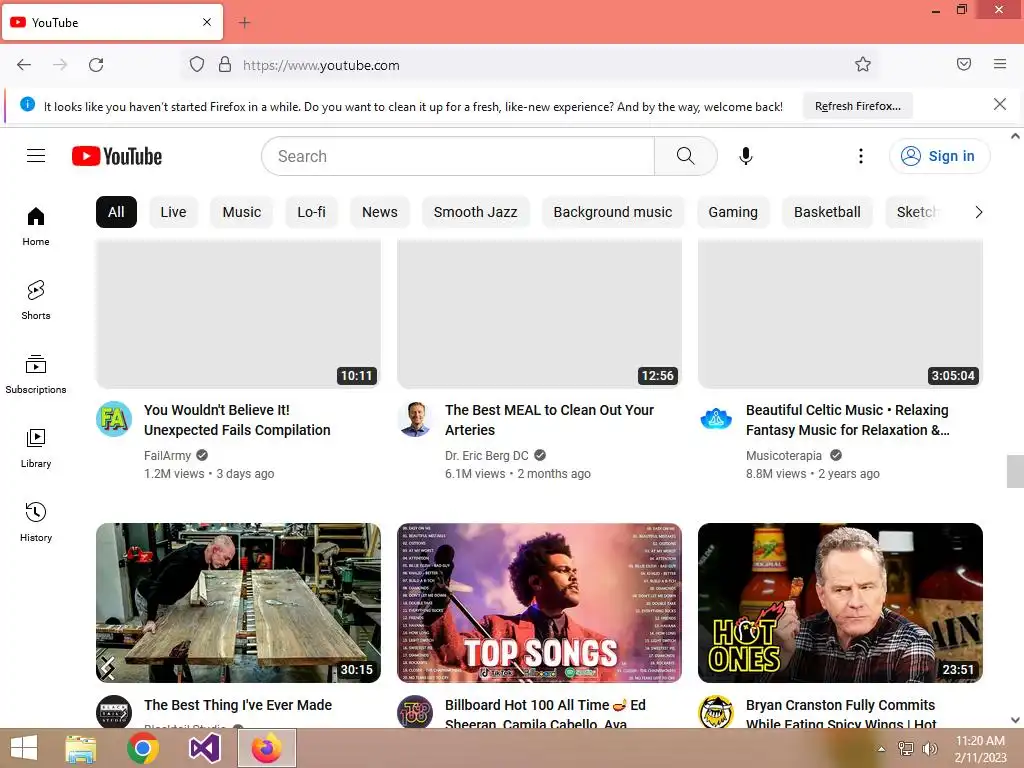Open File Explorer from taskbar
Screen dimensions: 1024x768
(81, 748)
